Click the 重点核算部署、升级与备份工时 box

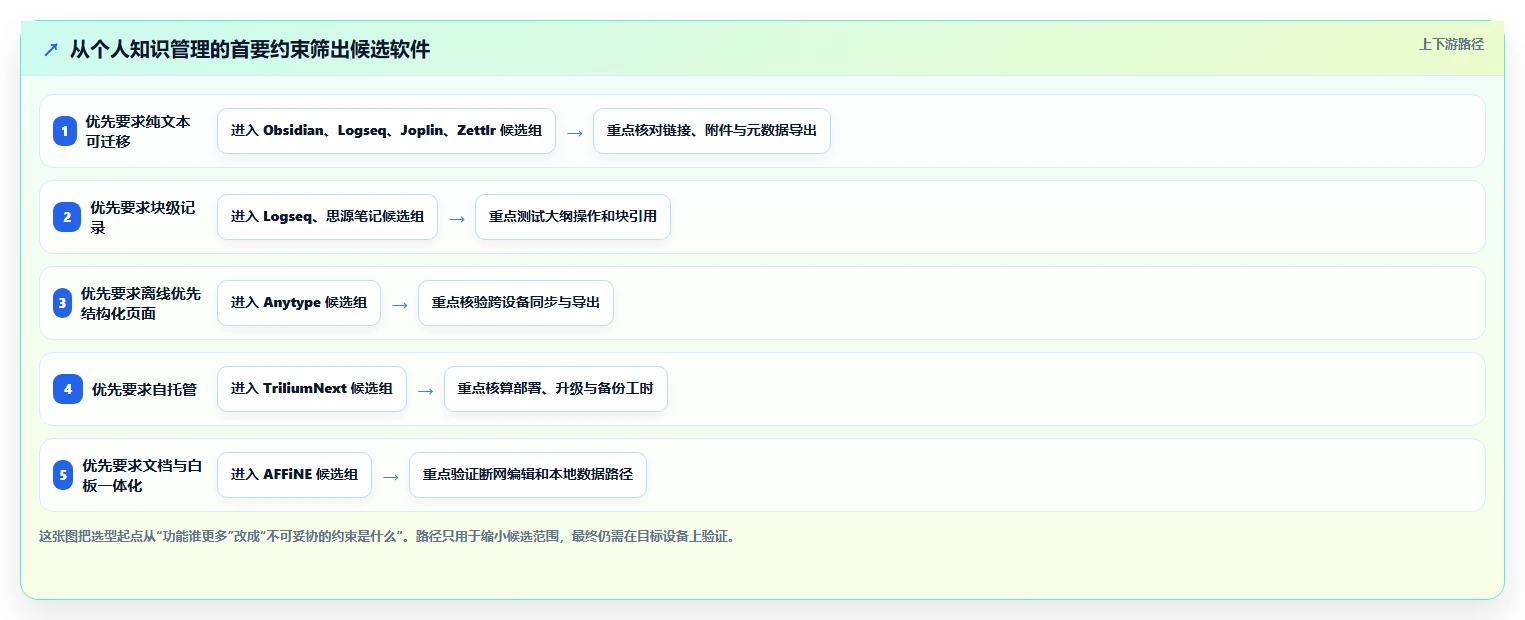[x=555, y=389]
